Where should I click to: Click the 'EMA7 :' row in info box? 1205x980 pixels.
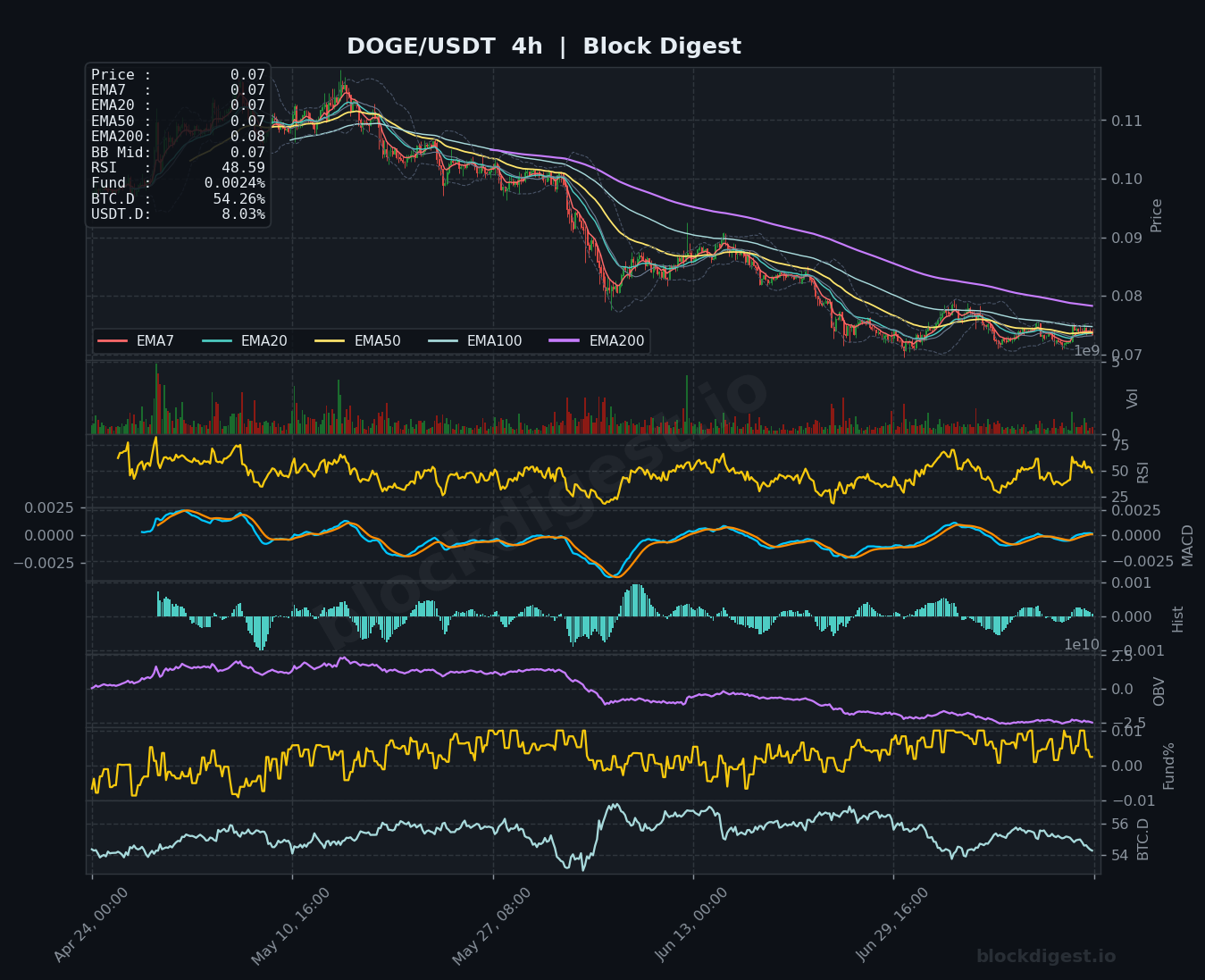(178, 90)
